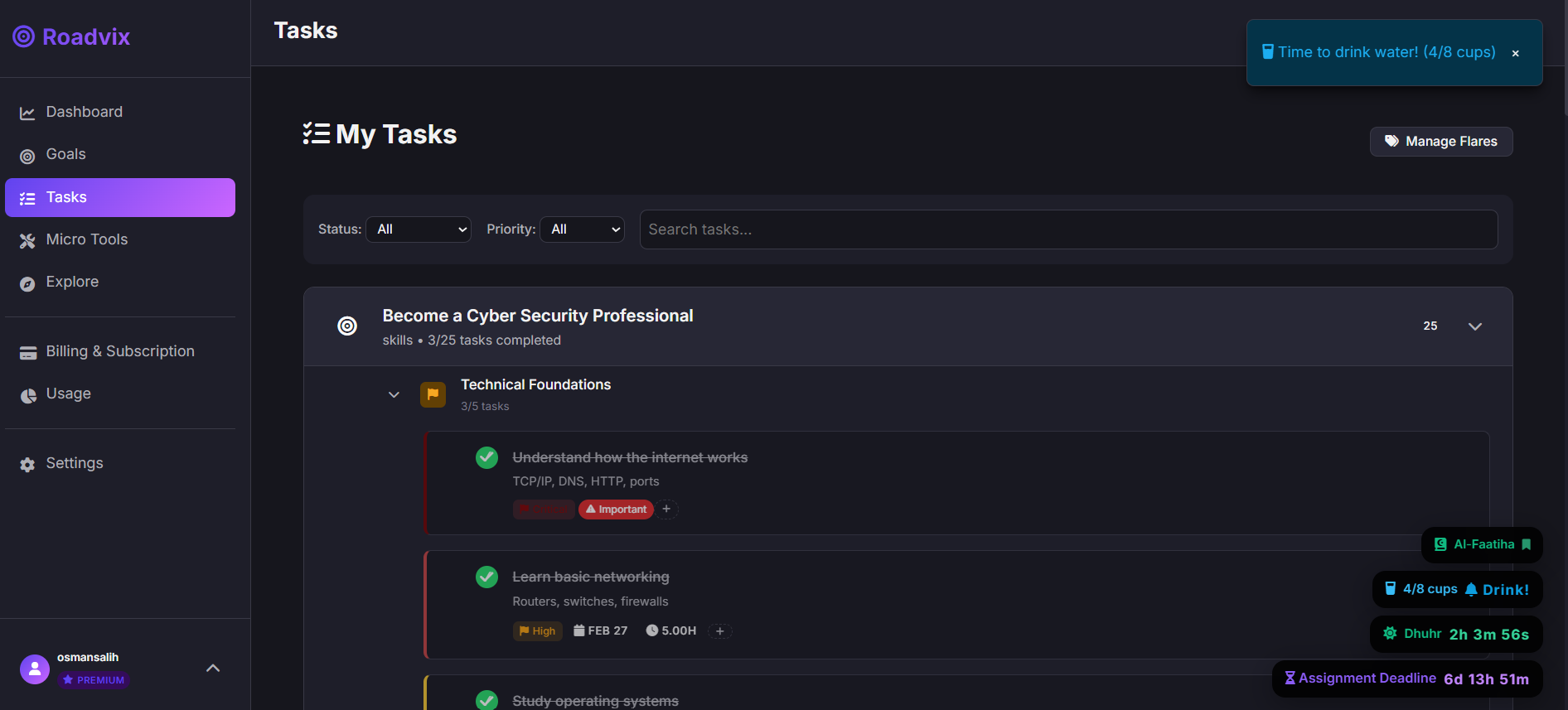Uncheck Learn basic networking task
Image resolution: width=1568 pixels, height=710 pixels.
486,577
